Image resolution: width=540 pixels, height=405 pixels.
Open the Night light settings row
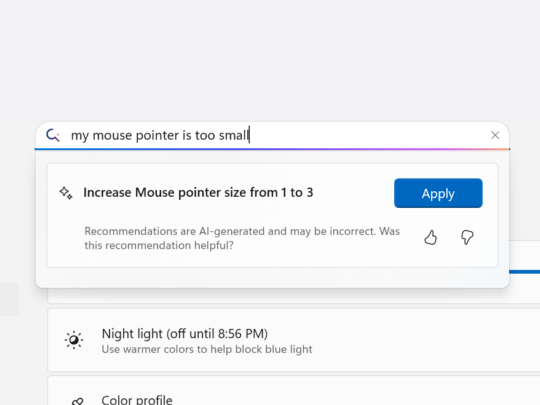[293, 340]
